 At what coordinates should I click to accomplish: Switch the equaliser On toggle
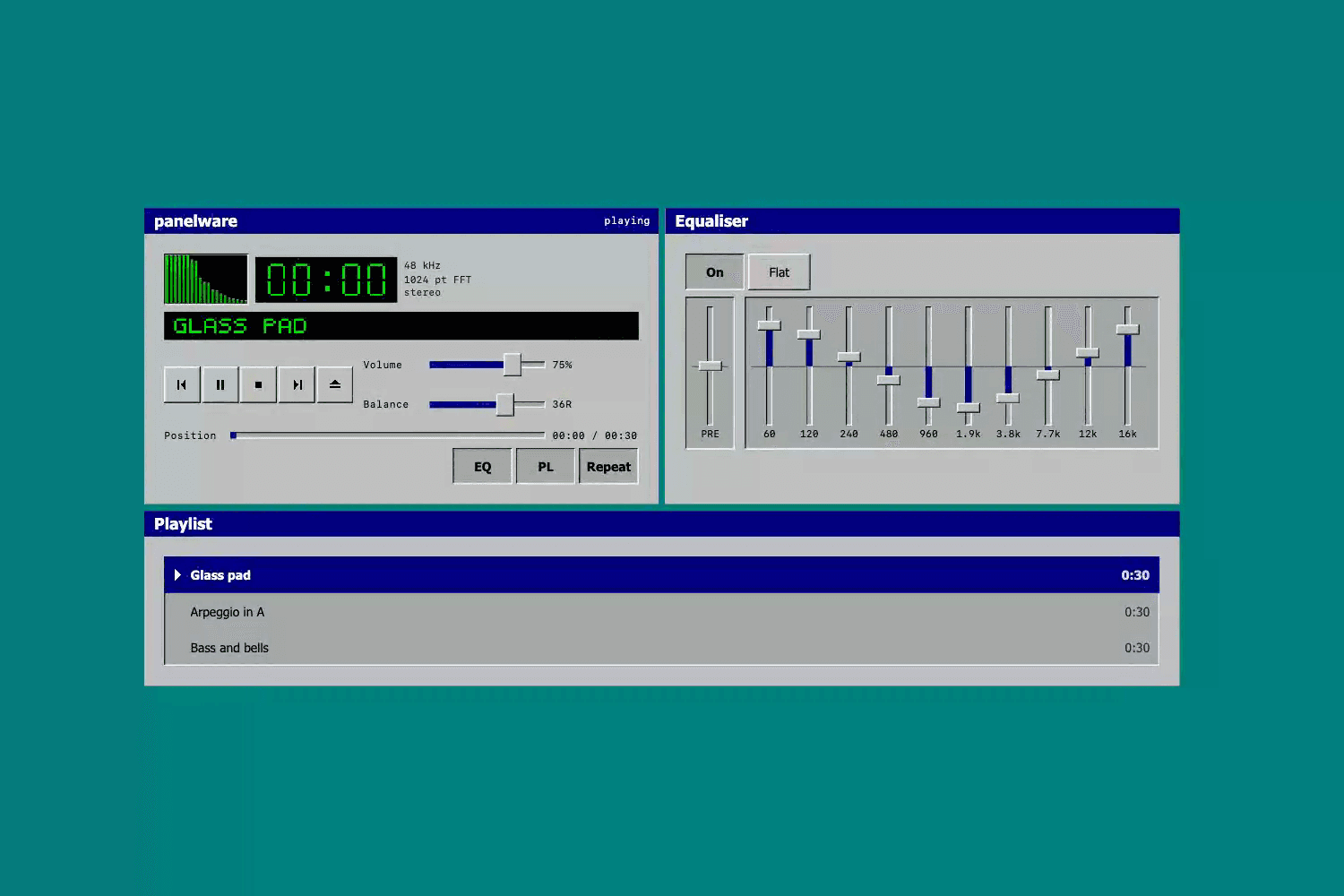[x=715, y=272]
